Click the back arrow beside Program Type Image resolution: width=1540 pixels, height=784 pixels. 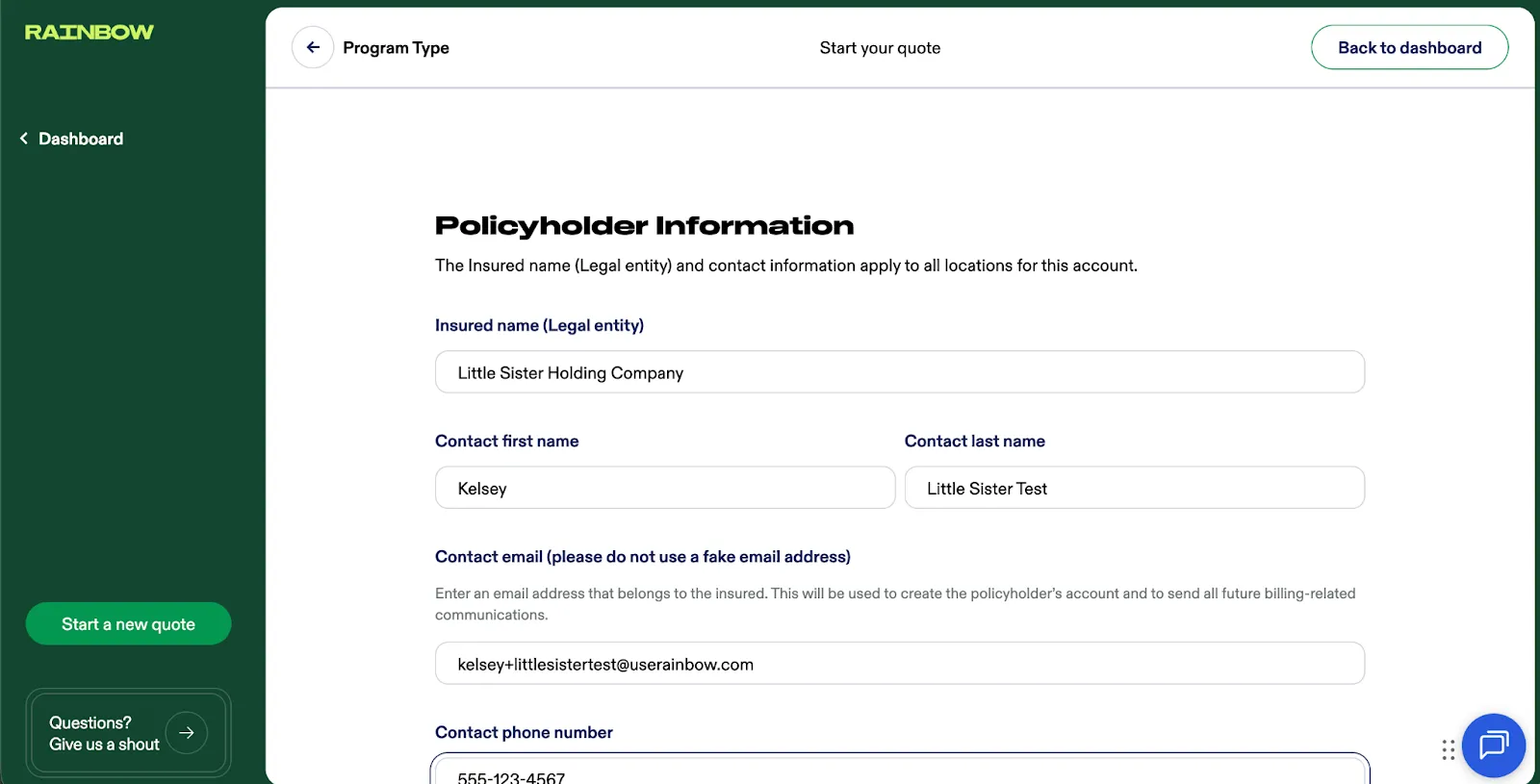click(313, 47)
